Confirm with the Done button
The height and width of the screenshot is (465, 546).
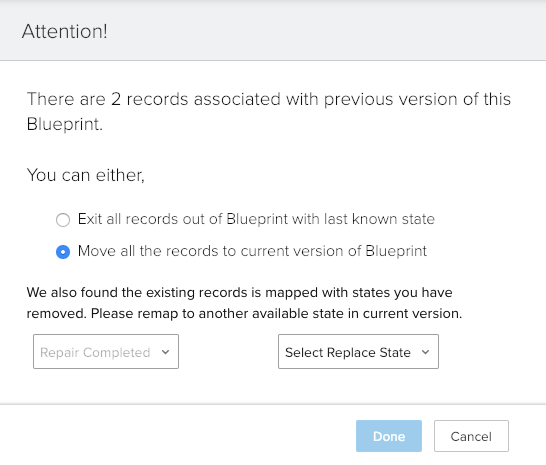tap(389, 436)
